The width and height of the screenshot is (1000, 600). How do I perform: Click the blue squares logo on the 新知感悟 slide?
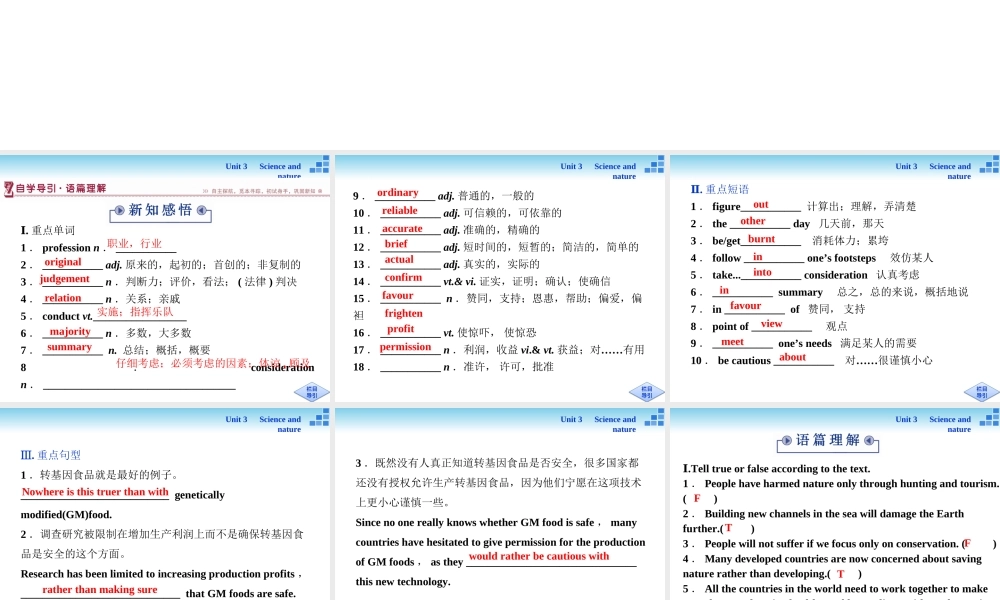click(x=320, y=165)
